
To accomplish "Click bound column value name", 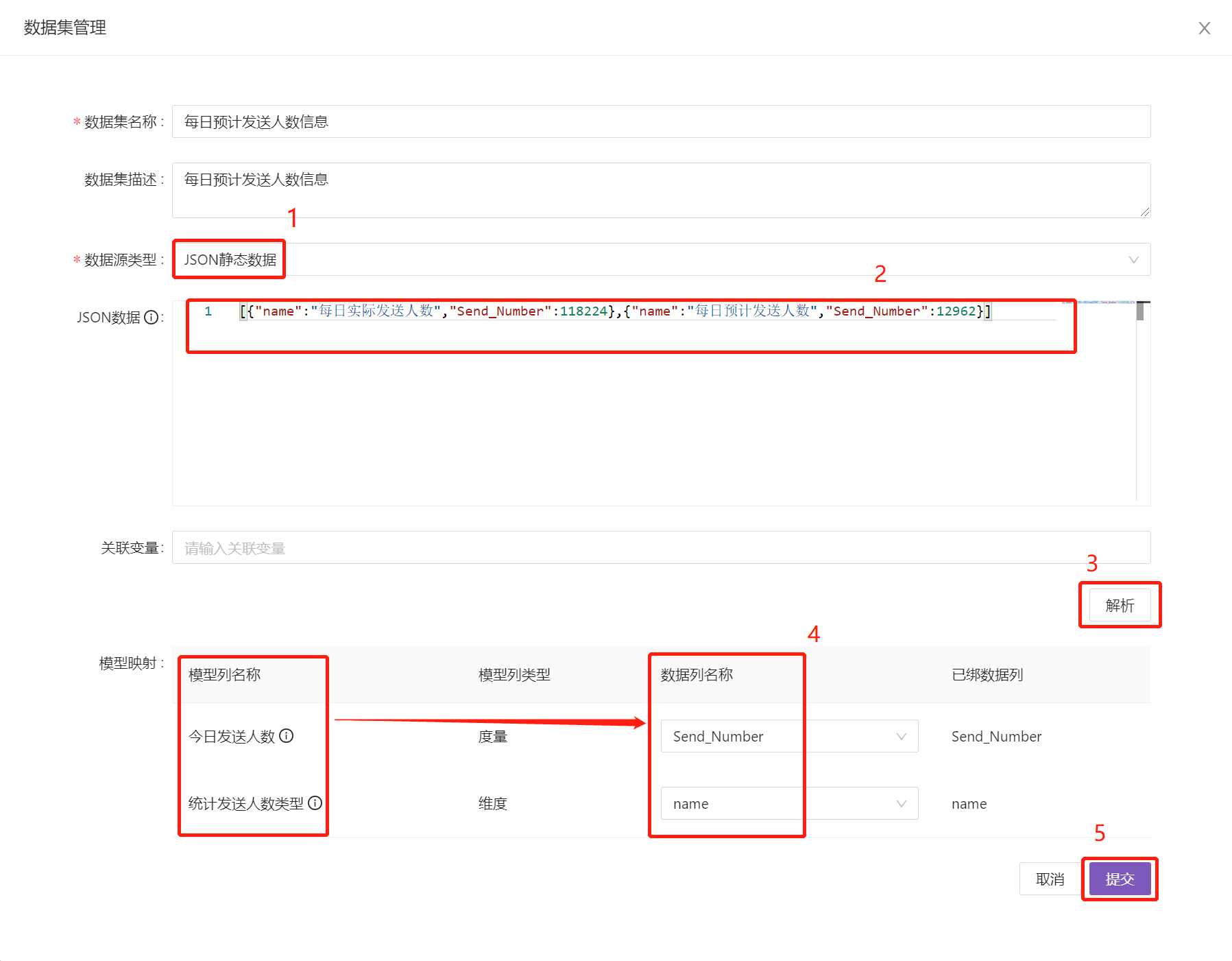I will pos(969,803).
